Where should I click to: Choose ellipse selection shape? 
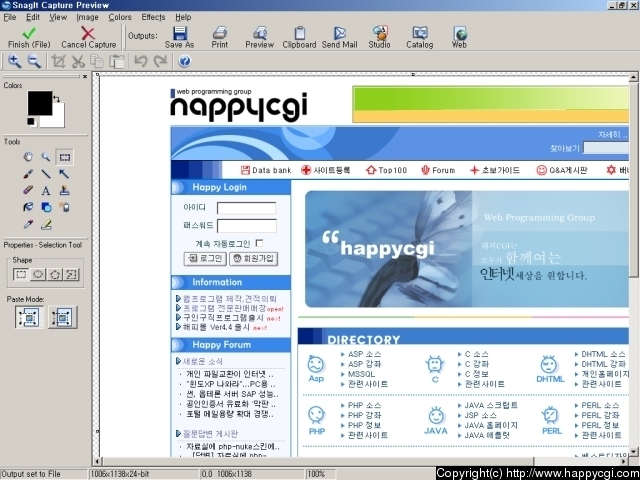(38, 274)
